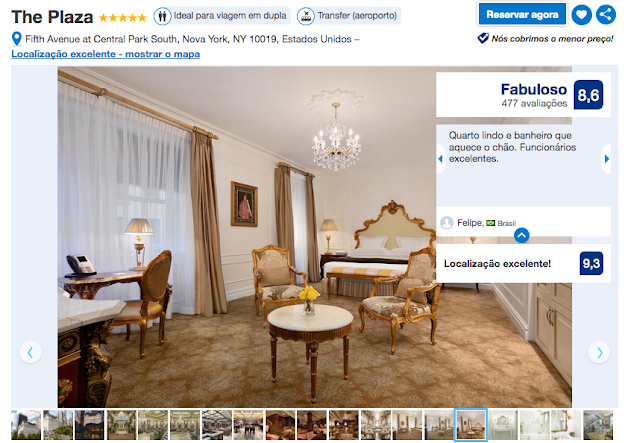The image size is (640, 443).
Task: Click Reservar agora button
Action: (x=522, y=15)
